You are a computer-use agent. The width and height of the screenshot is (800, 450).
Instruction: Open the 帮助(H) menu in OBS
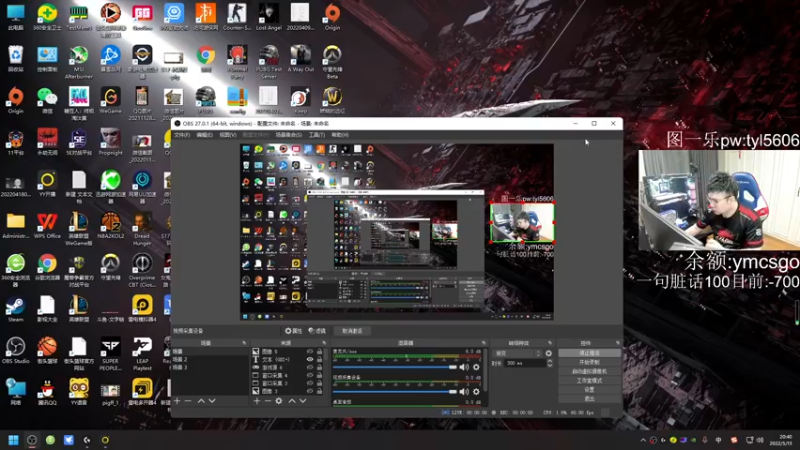click(x=340, y=135)
